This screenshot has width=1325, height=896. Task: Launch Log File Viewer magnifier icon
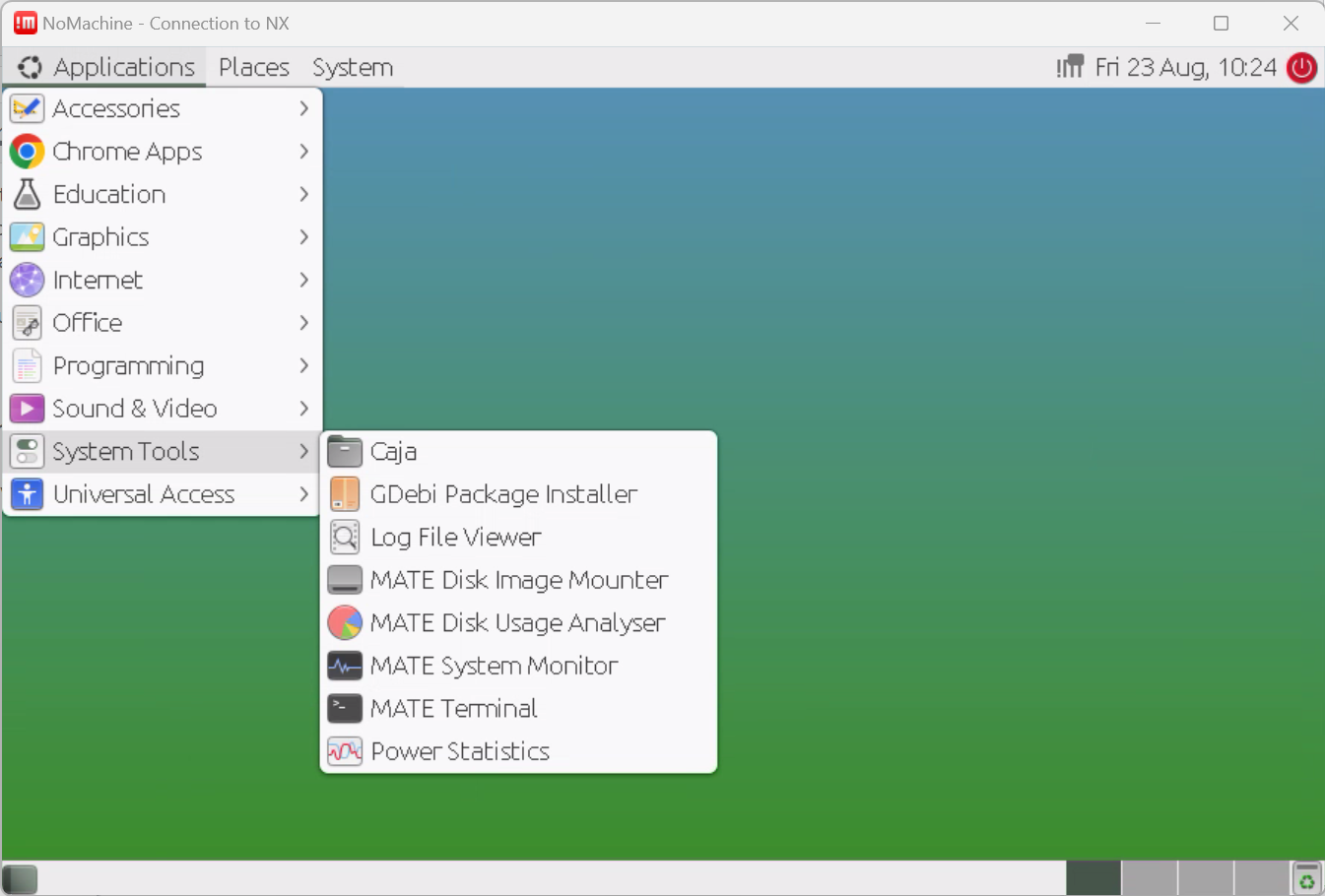tap(345, 538)
